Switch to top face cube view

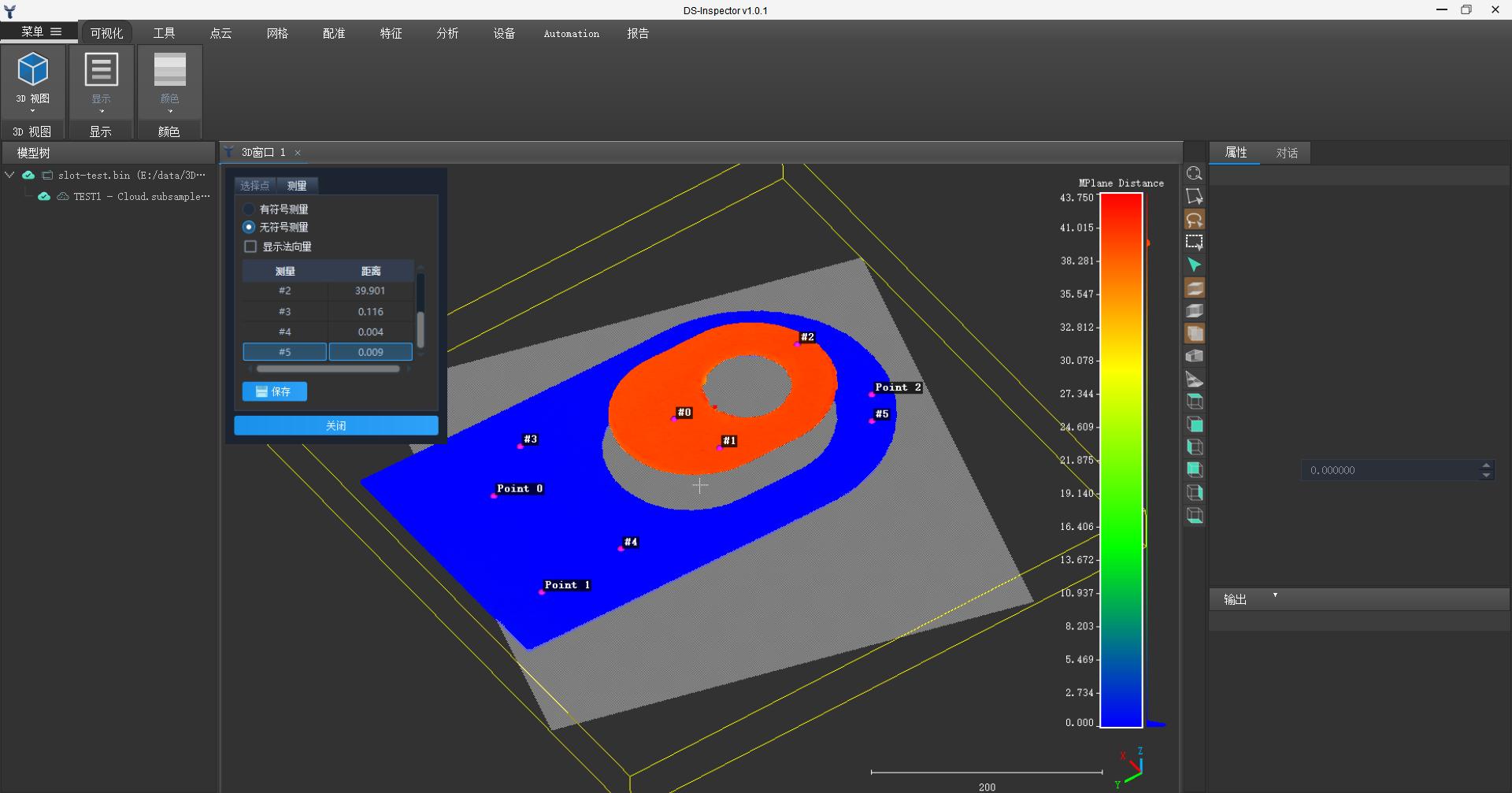pyautogui.click(x=1194, y=402)
